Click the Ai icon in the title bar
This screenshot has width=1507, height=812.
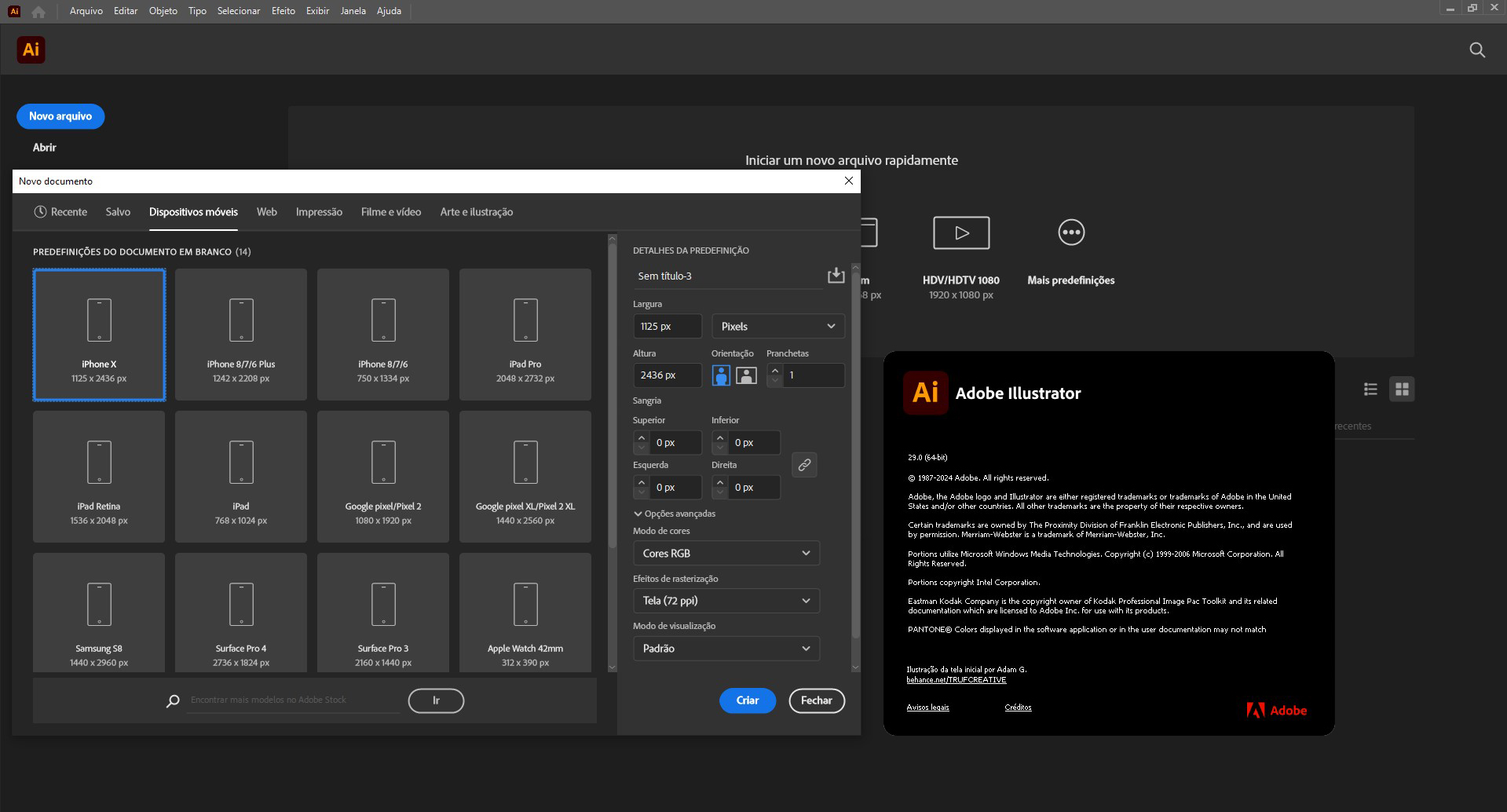click(x=14, y=11)
